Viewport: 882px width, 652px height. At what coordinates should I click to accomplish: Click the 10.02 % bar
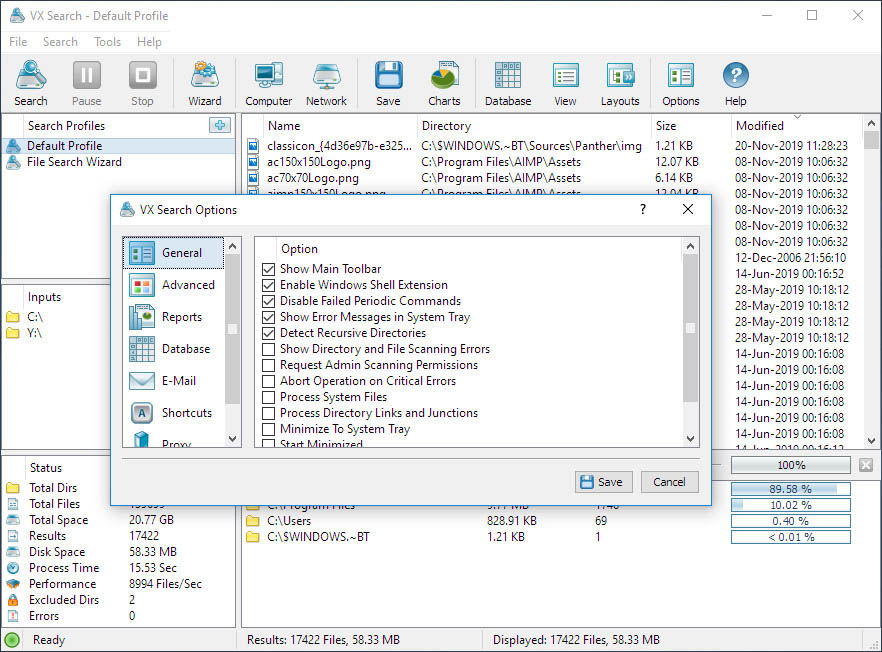click(790, 505)
